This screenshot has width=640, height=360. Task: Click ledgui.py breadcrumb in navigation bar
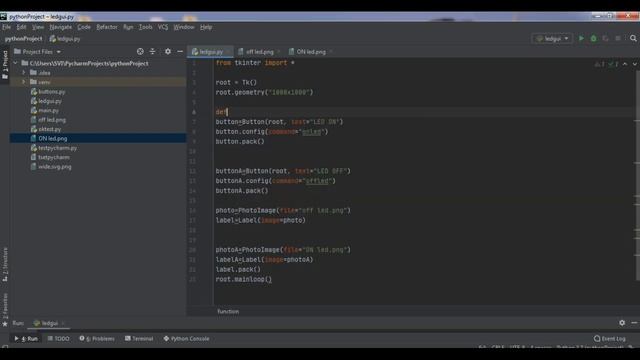[65, 39]
